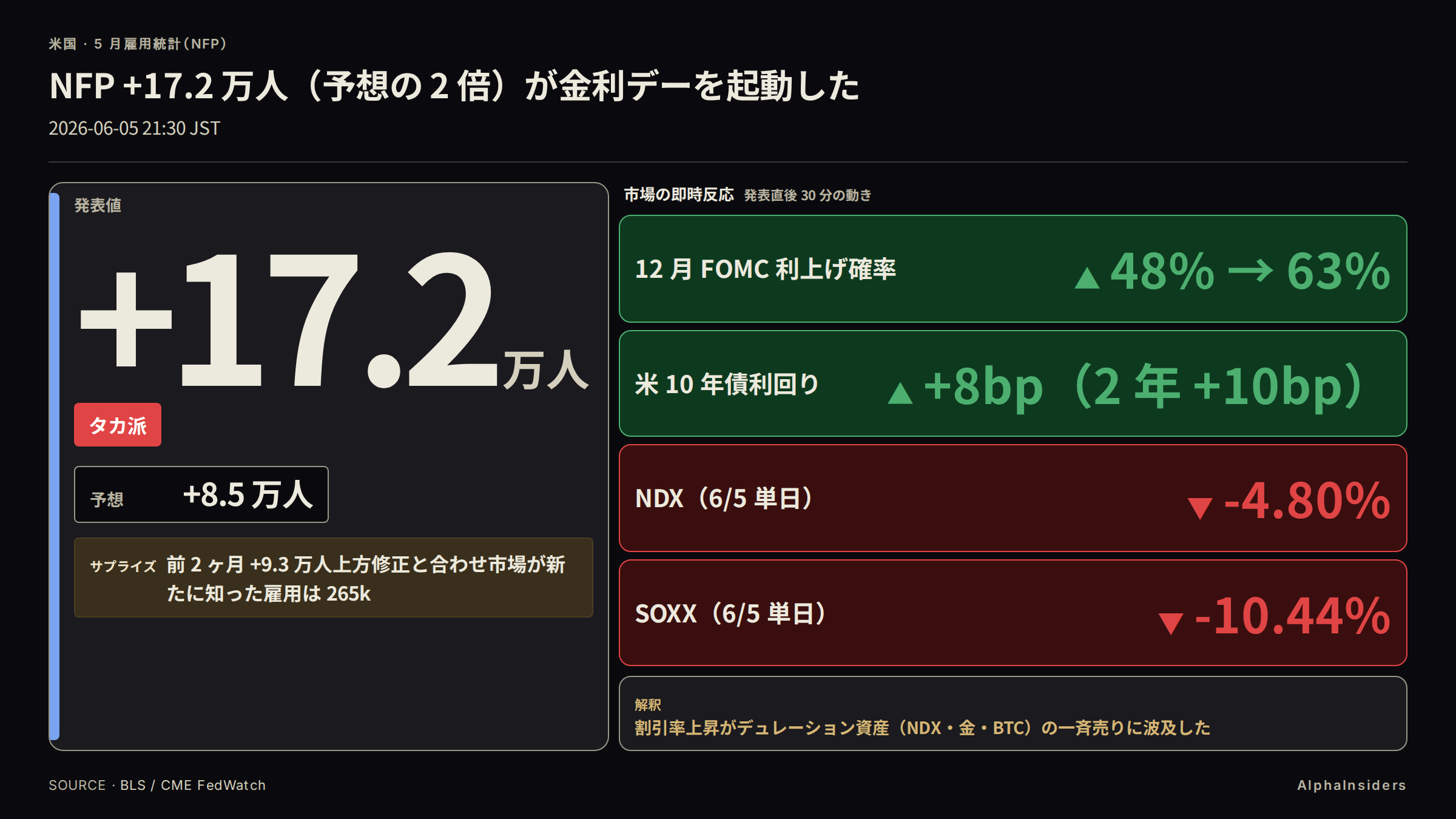
Task: Open the 12 月 FOMC 利上げ確率 card
Action: [1013, 269]
